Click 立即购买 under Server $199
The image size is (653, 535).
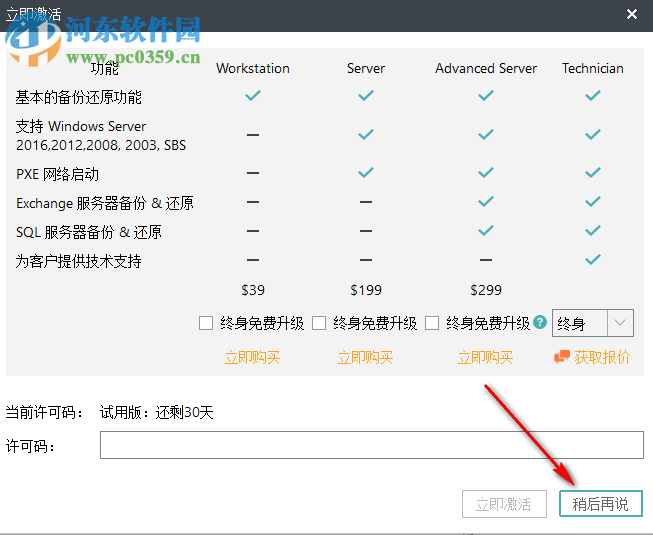point(366,357)
